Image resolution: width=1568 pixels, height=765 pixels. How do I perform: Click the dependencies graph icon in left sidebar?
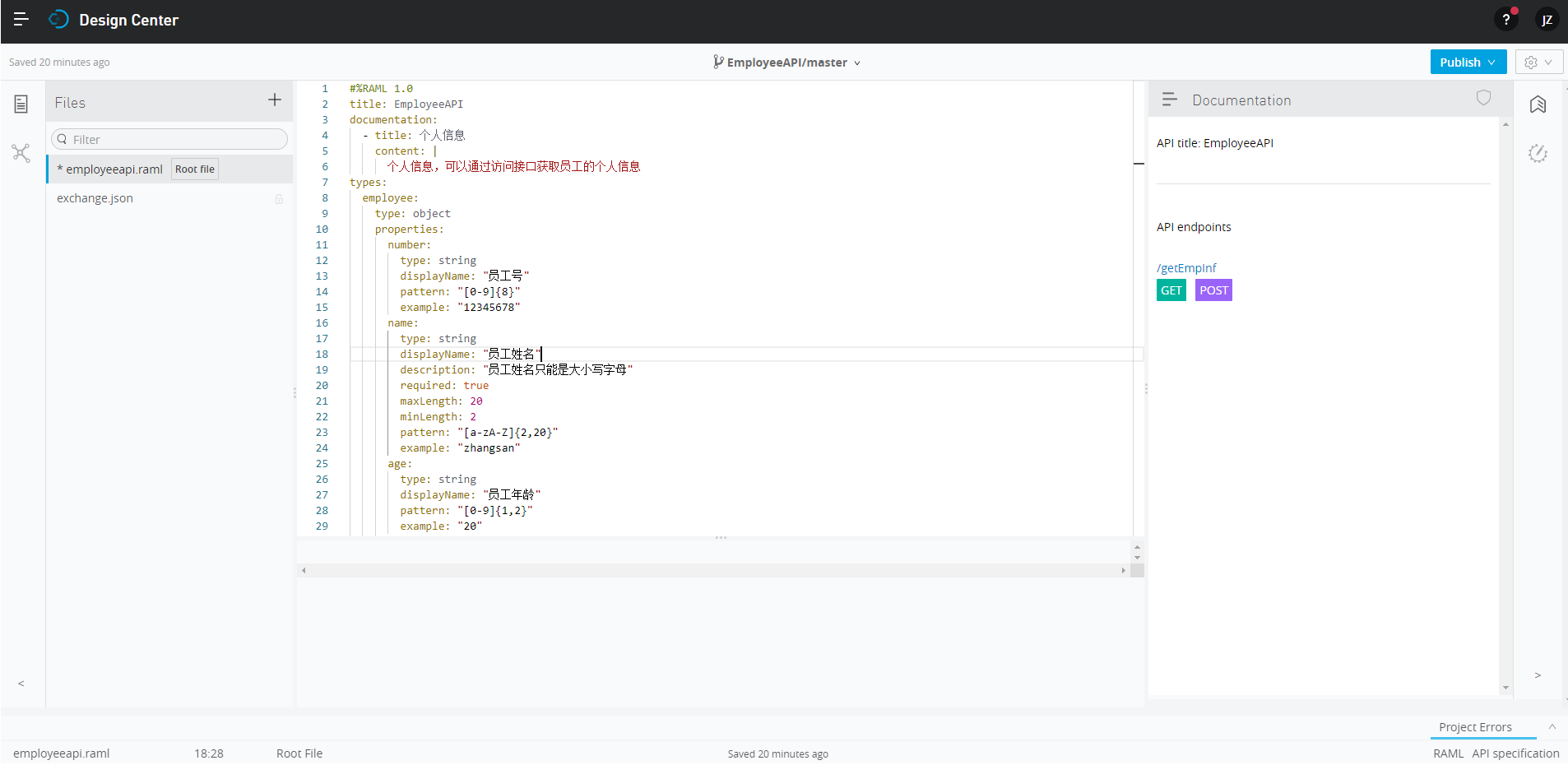click(x=21, y=153)
